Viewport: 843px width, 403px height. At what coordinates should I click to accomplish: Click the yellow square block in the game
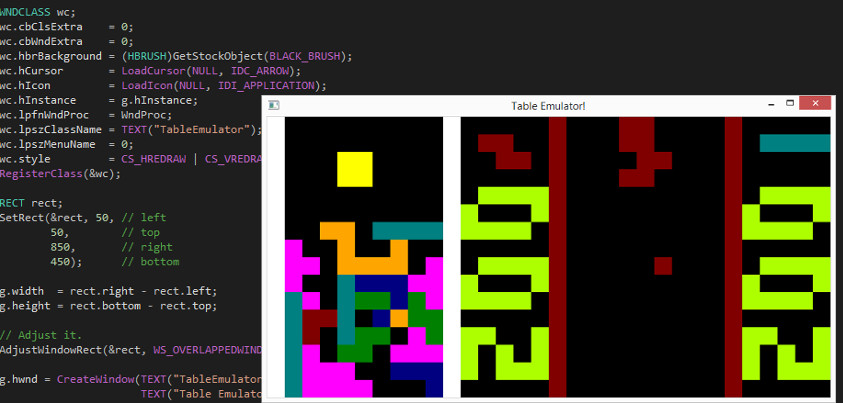[x=354, y=169]
